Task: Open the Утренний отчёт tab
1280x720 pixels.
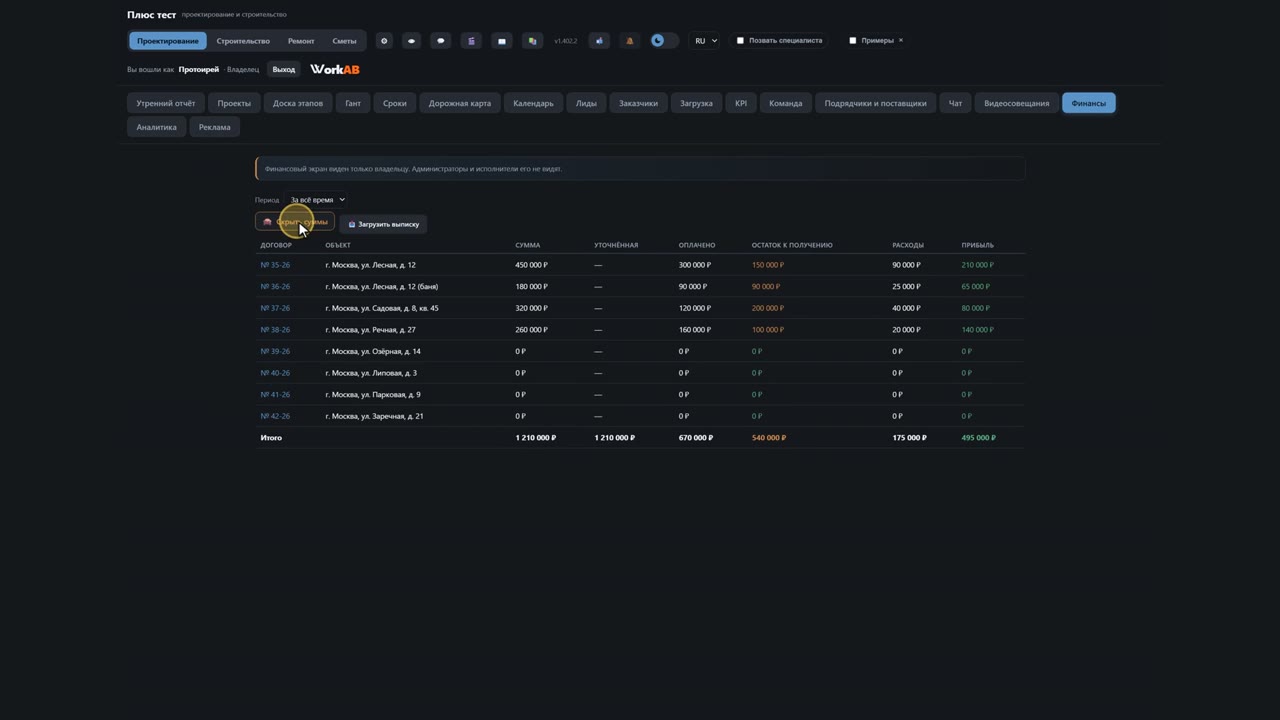Action: coord(166,103)
